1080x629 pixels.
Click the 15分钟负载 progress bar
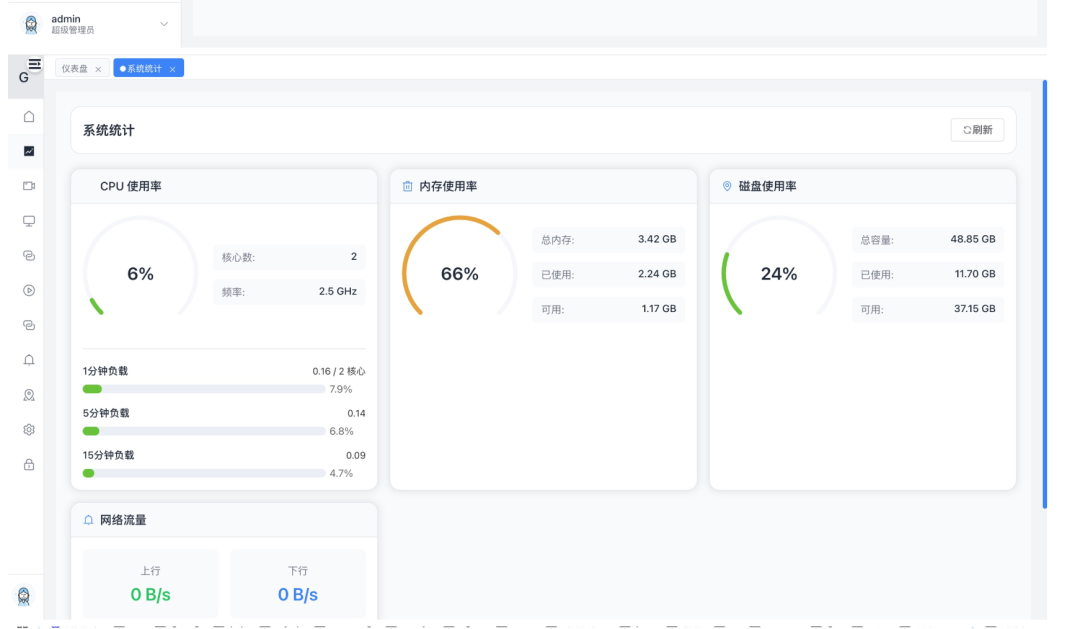(203, 473)
